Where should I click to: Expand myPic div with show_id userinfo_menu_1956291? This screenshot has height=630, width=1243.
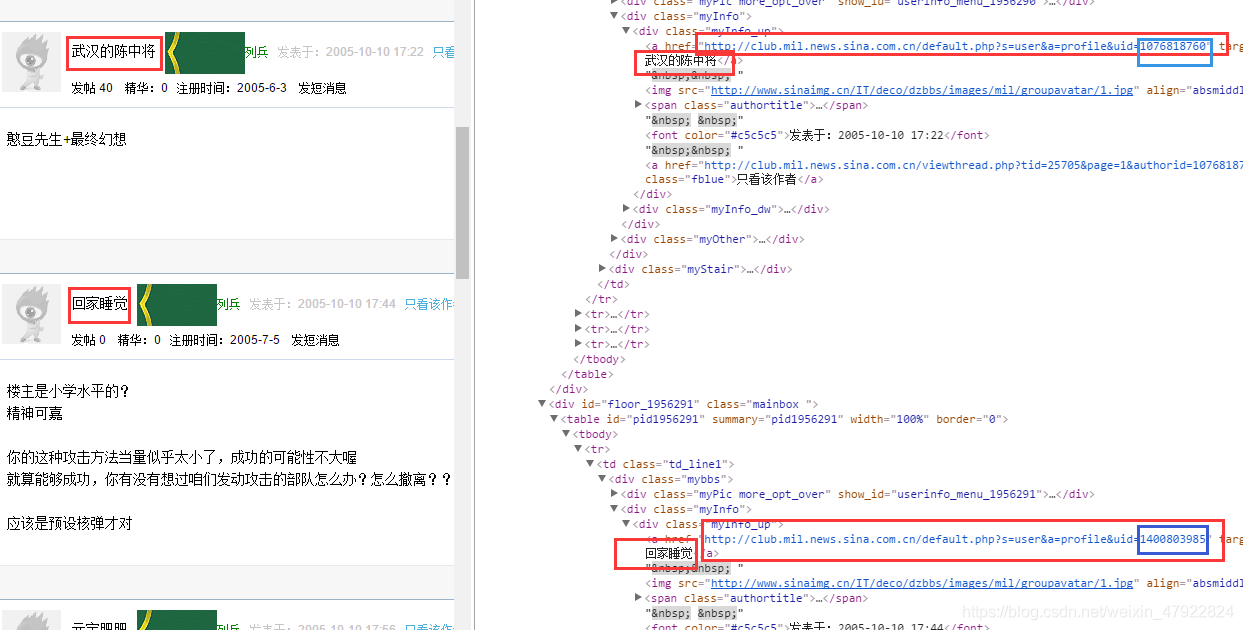pyautogui.click(x=615, y=494)
